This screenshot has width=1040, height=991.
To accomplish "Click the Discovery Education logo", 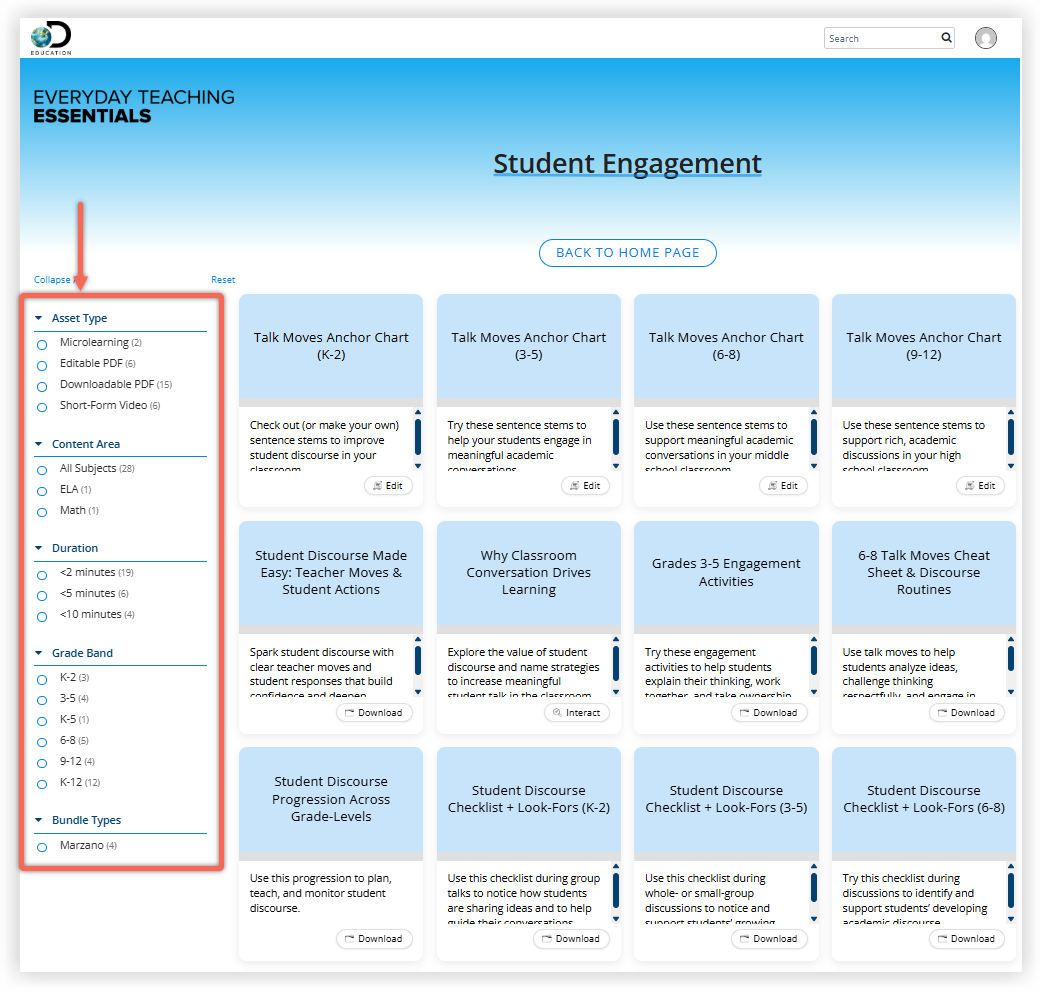I will (51, 38).
